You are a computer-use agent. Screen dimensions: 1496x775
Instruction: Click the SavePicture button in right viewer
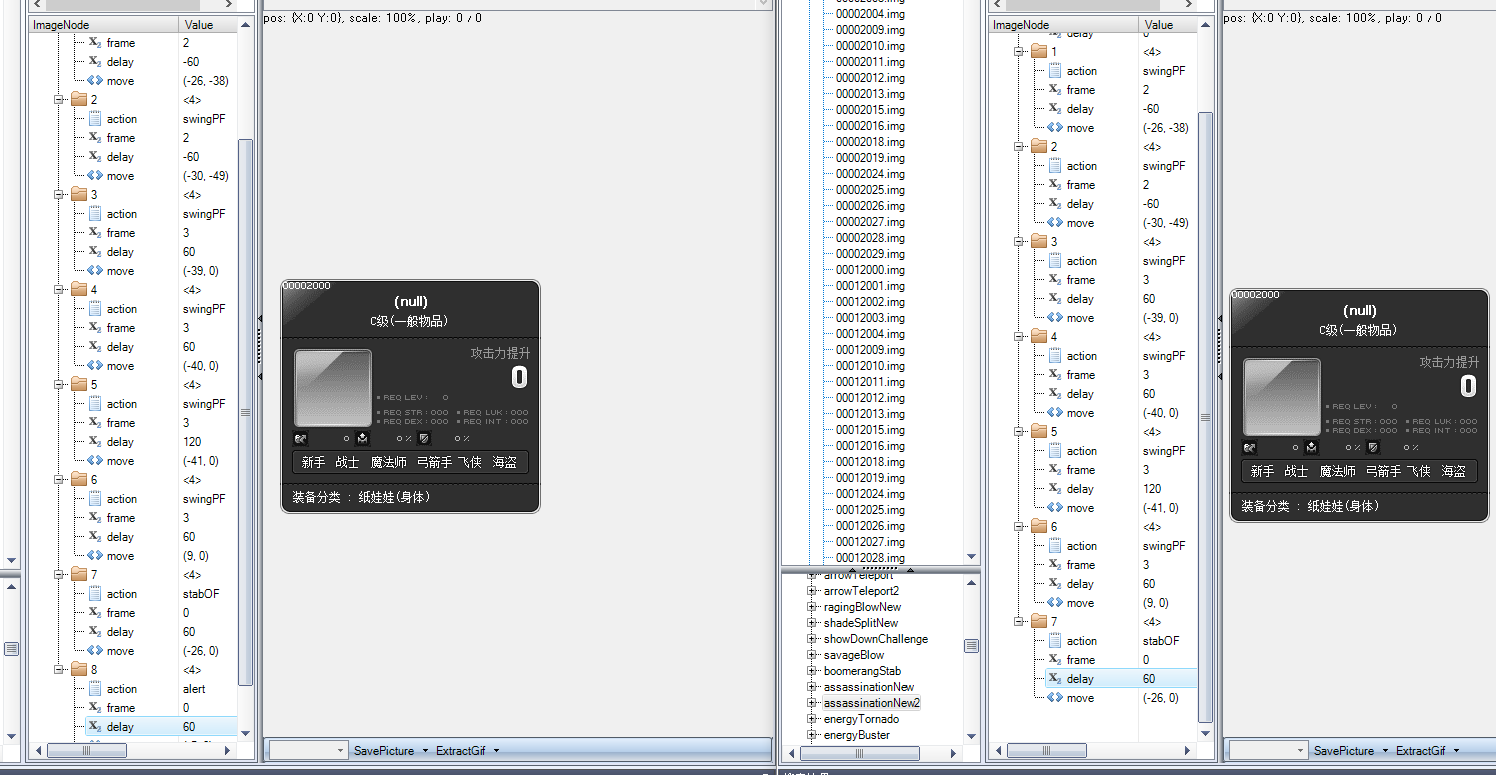coord(1343,751)
